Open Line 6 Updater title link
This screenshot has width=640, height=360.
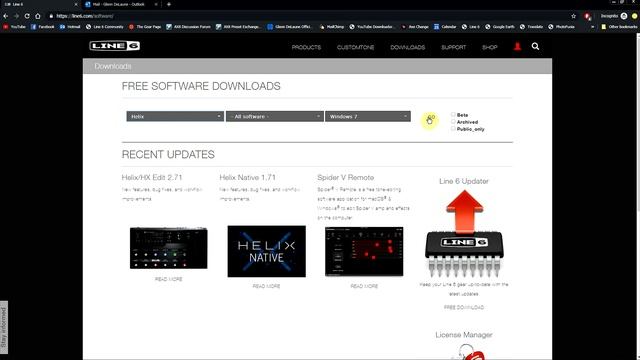(x=464, y=181)
